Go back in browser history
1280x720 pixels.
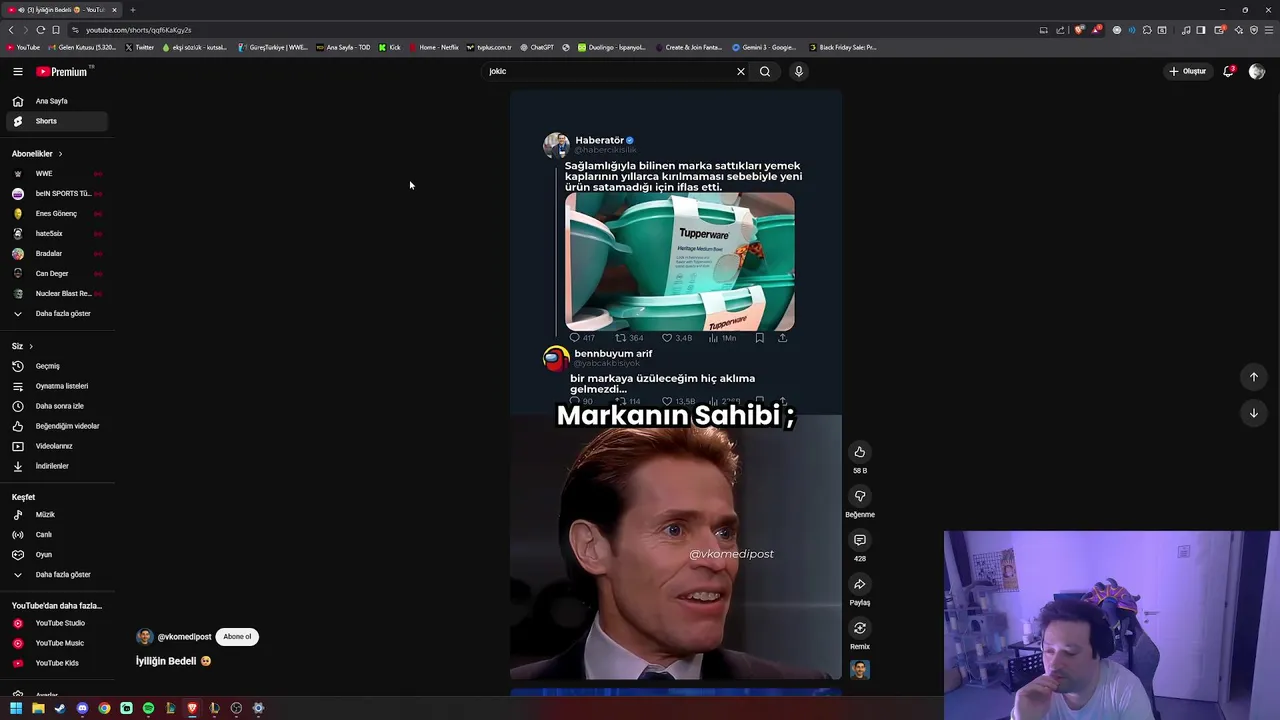11,30
